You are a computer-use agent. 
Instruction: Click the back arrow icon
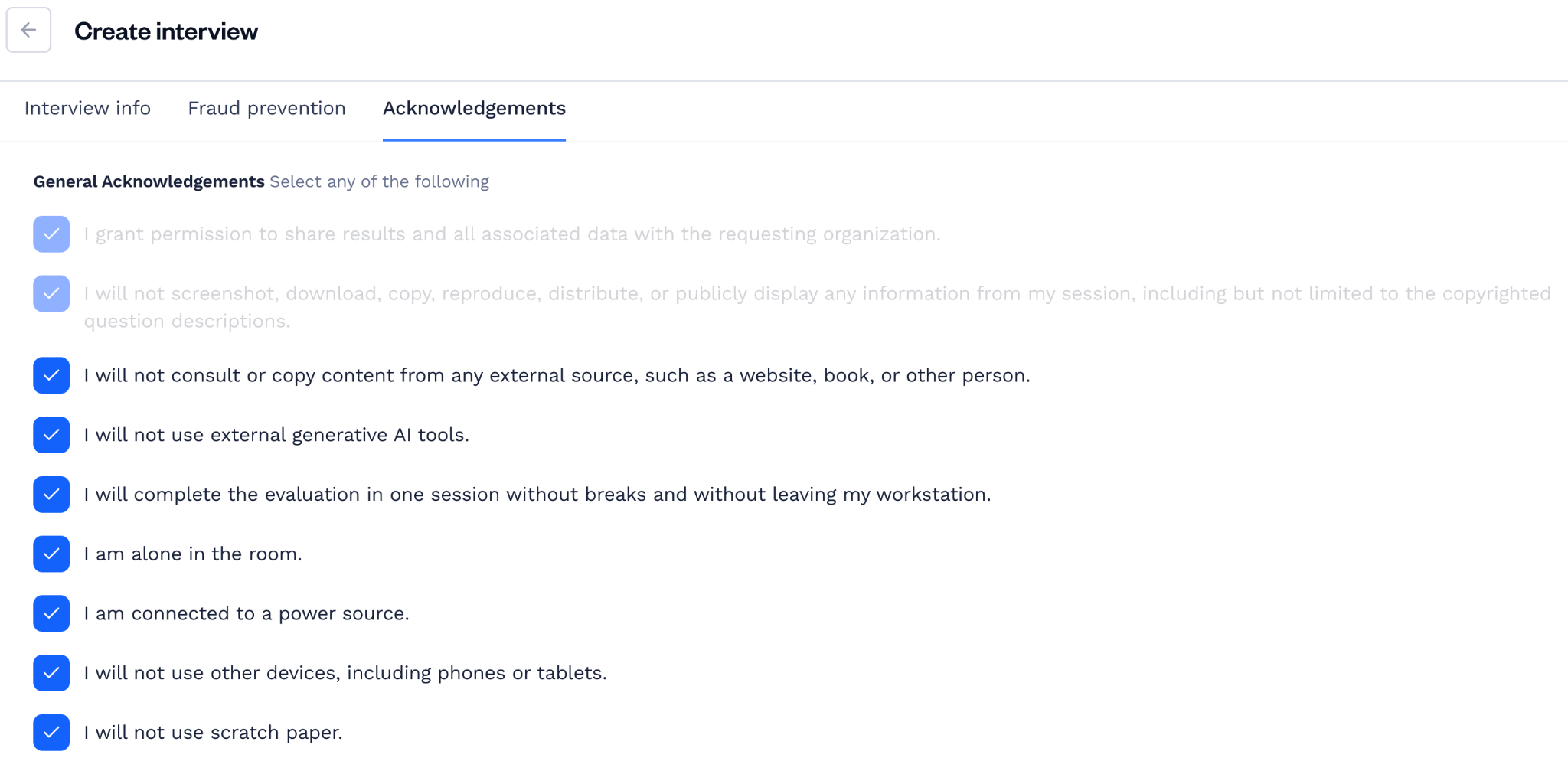[28, 30]
